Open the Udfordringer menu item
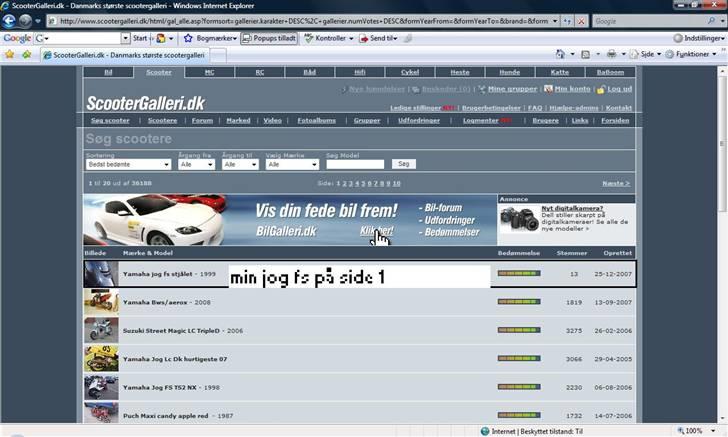The width and height of the screenshot is (728, 437). (419, 120)
